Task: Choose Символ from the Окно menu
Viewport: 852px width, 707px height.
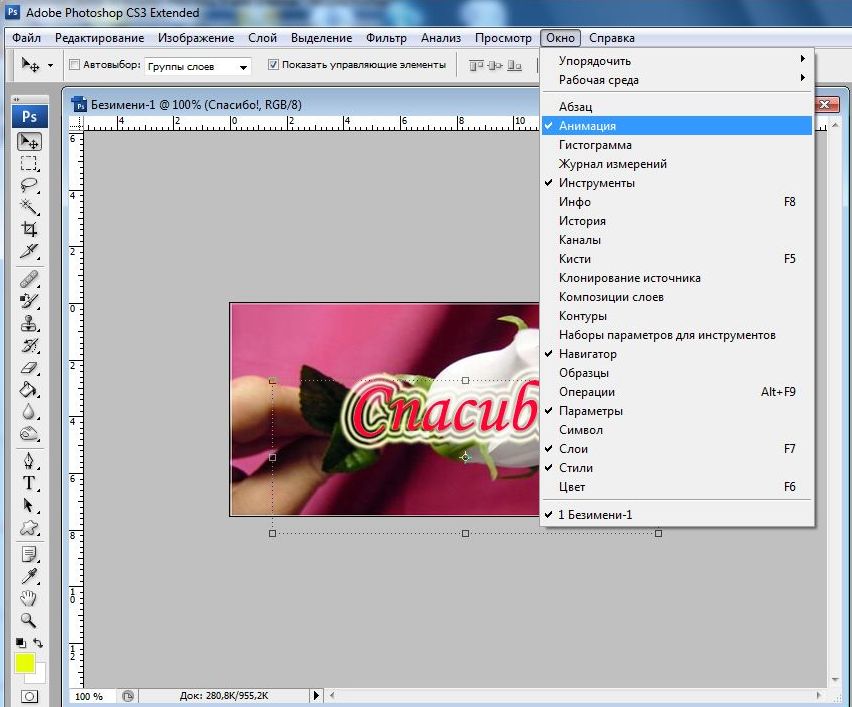Action: (677, 430)
